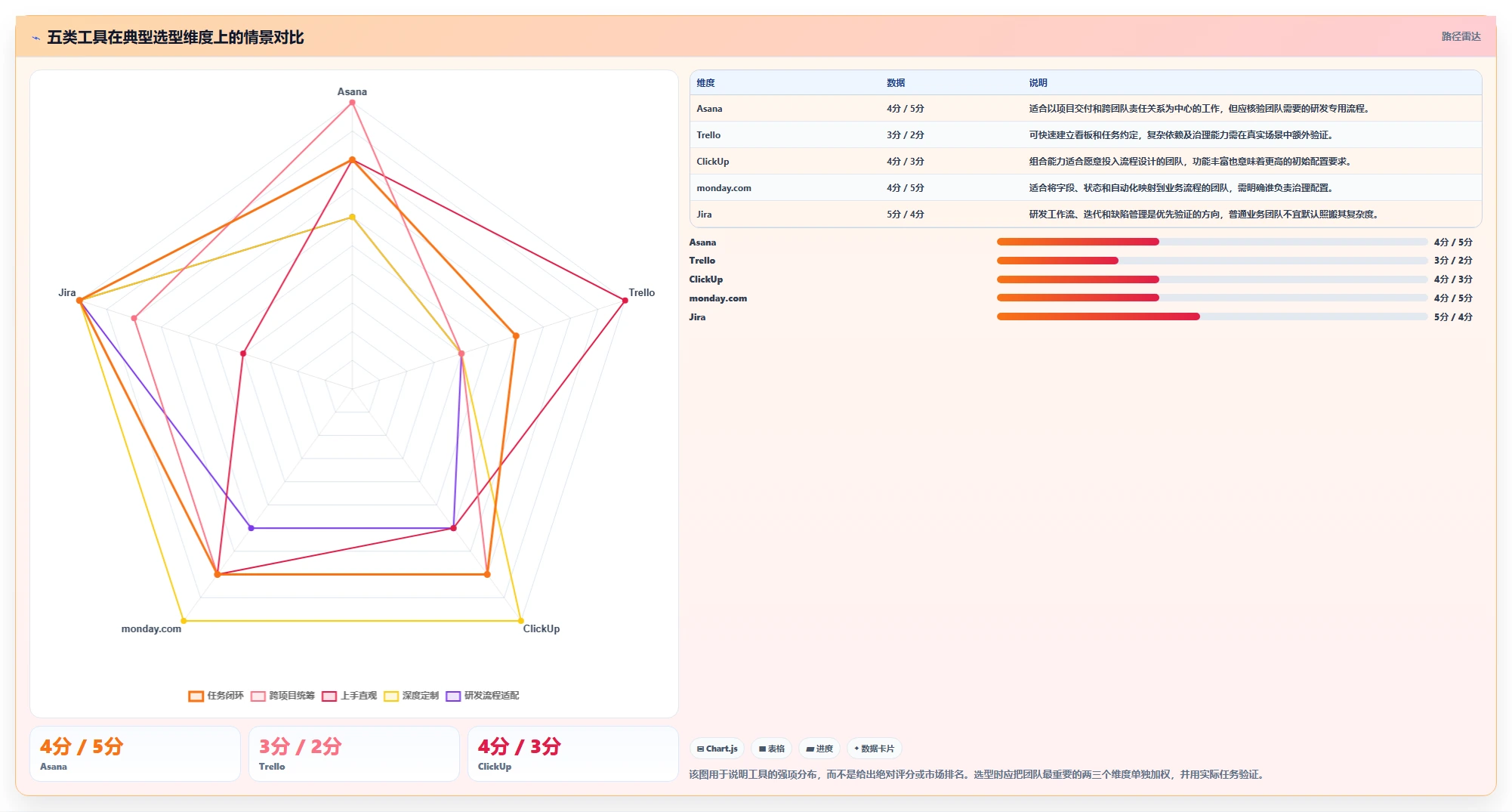Click the 5分 / 4分 value beside Jira's progress bar
The height and width of the screenshot is (812, 1512).
click(x=1453, y=317)
